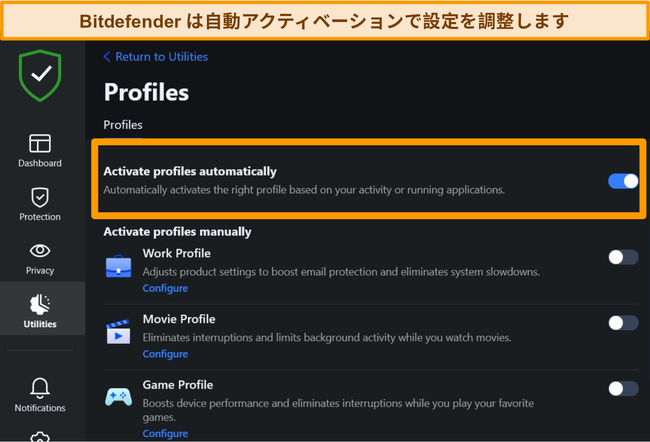This screenshot has height=442, width=650.
Task: Click the 'Adjusts product settings to boost email' description
Action: click(341, 272)
